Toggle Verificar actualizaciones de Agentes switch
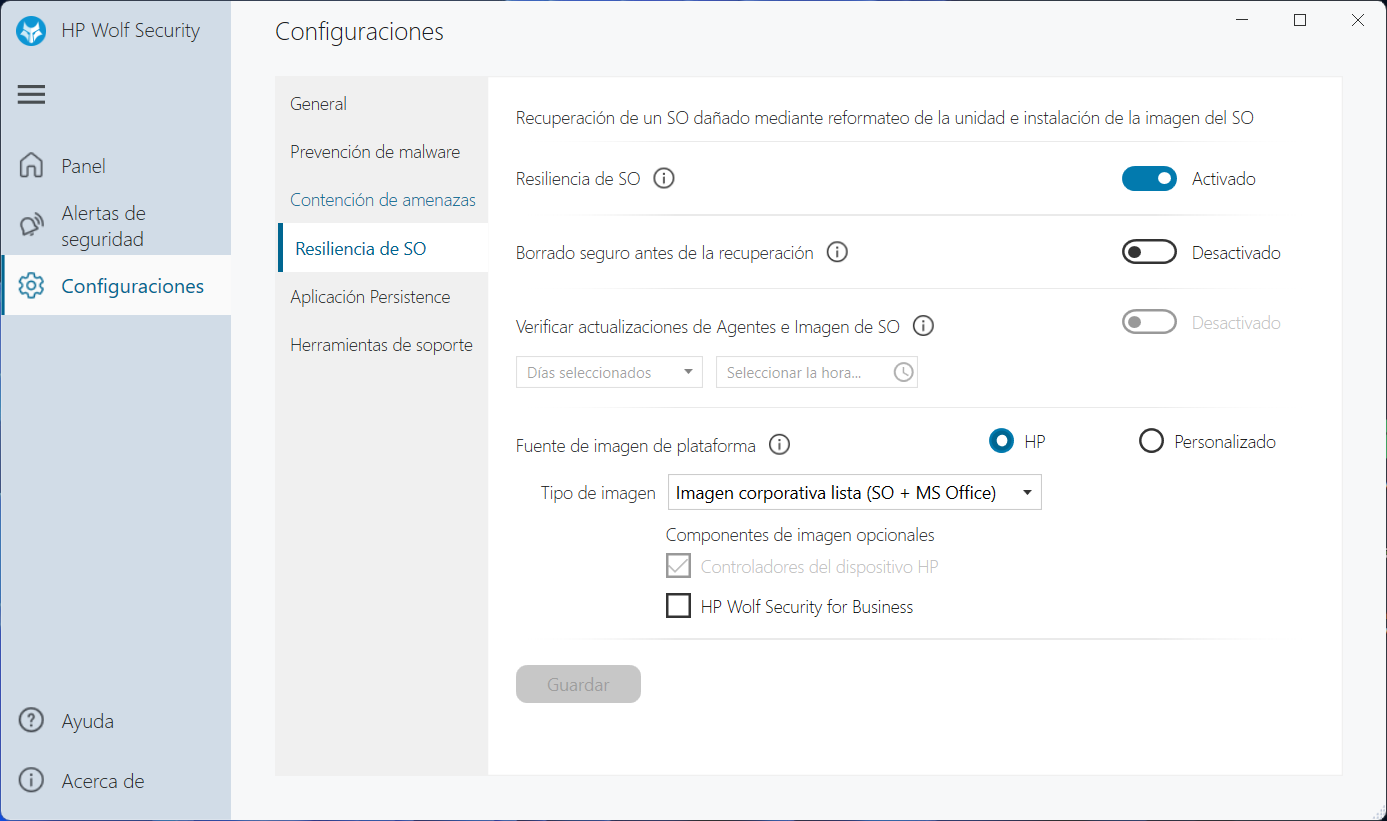1387x821 pixels. pyautogui.click(x=1149, y=323)
